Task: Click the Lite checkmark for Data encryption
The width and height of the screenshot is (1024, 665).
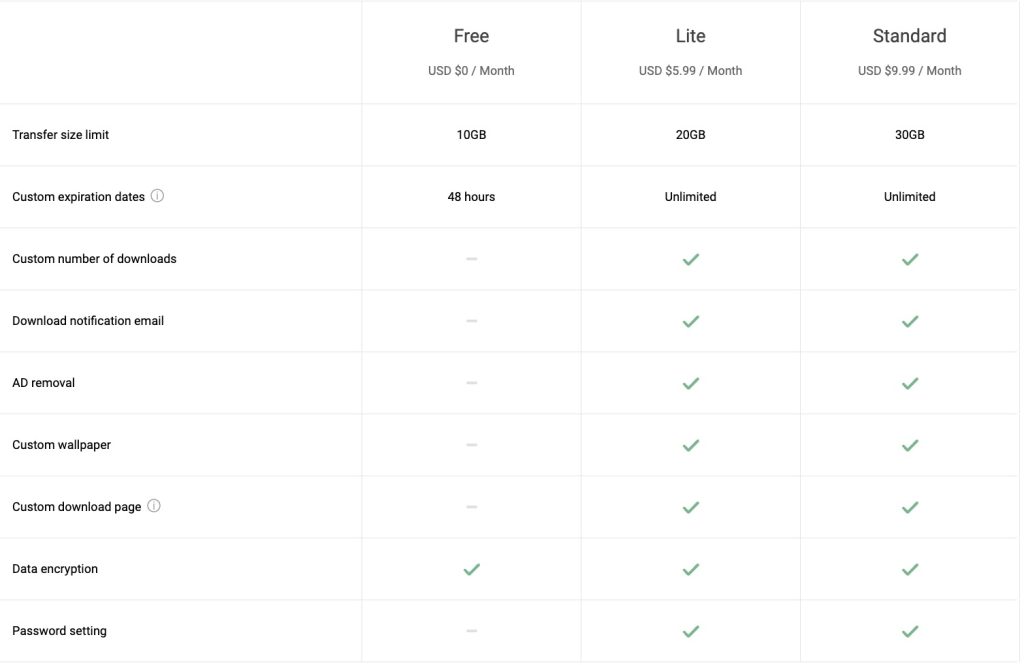Action: pyautogui.click(x=690, y=569)
